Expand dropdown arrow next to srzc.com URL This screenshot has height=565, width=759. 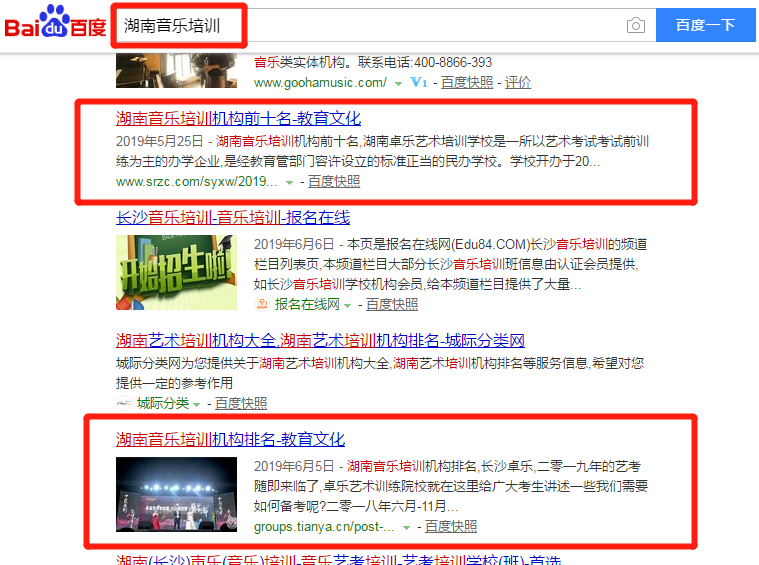(x=289, y=183)
